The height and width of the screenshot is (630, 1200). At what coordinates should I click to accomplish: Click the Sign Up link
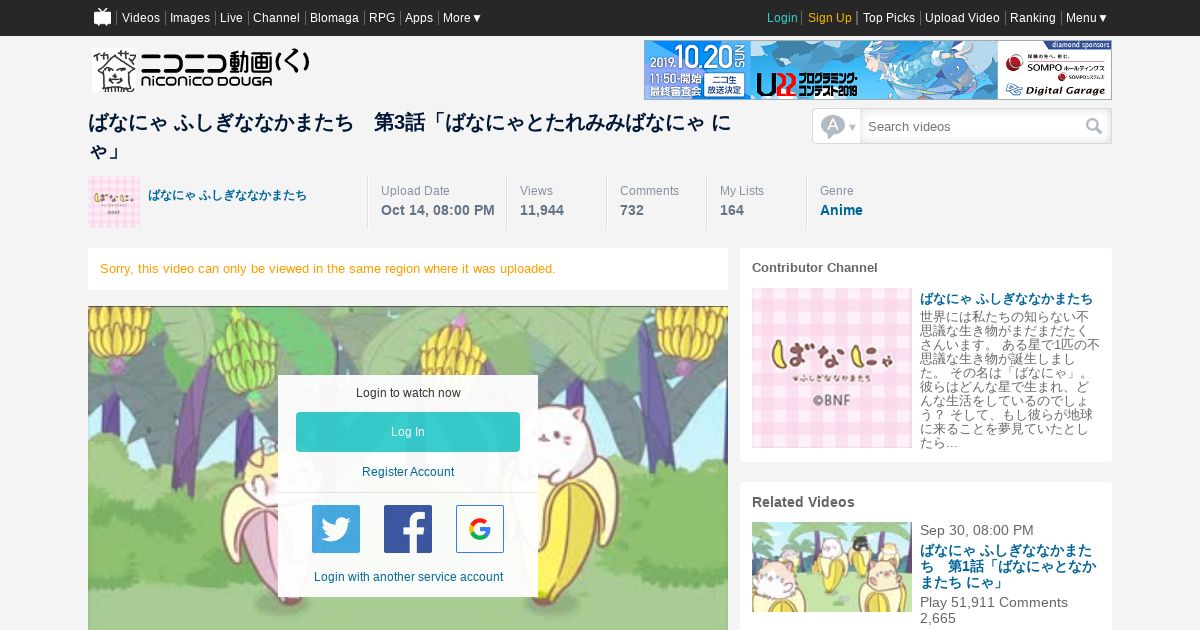tap(830, 18)
